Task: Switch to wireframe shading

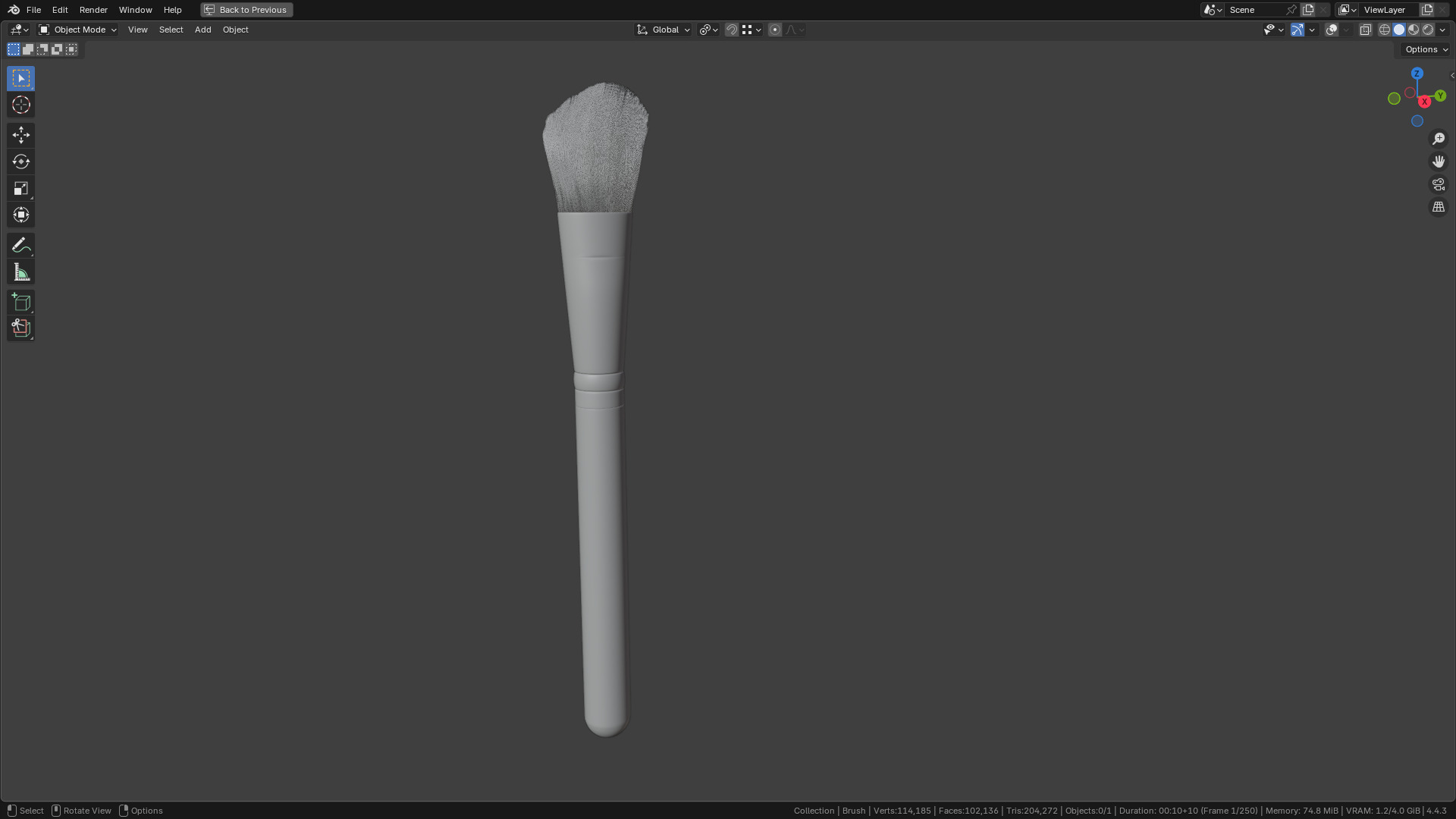Action: tap(1385, 30)
